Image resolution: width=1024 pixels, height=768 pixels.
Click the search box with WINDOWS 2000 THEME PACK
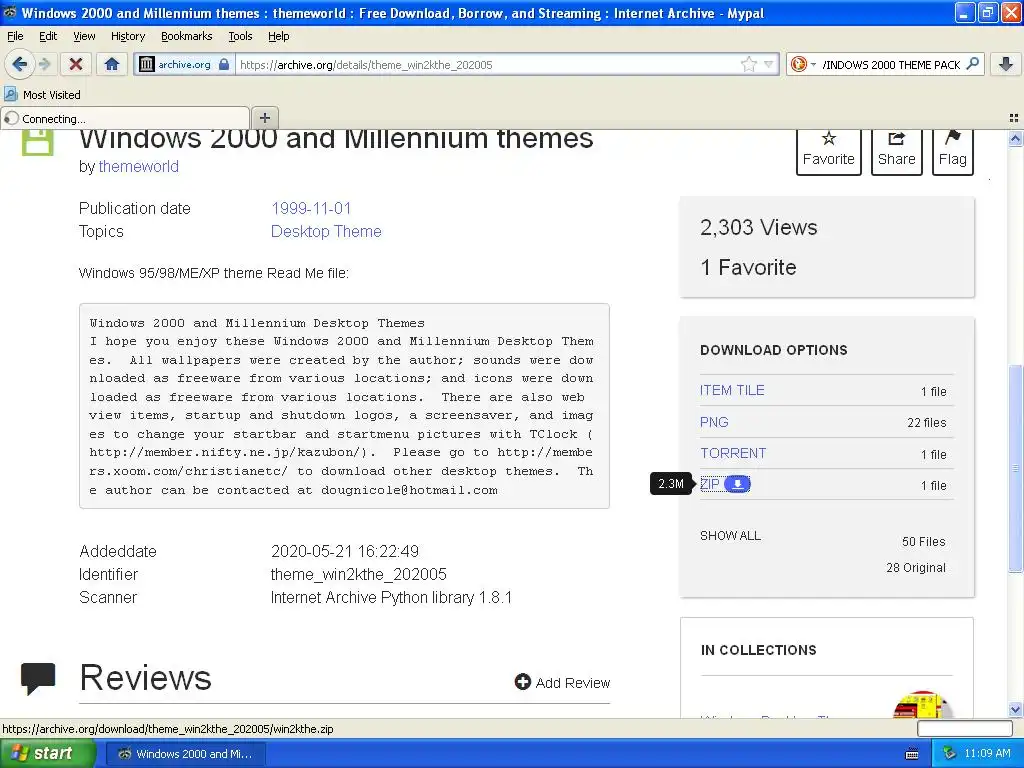(891, 64)
